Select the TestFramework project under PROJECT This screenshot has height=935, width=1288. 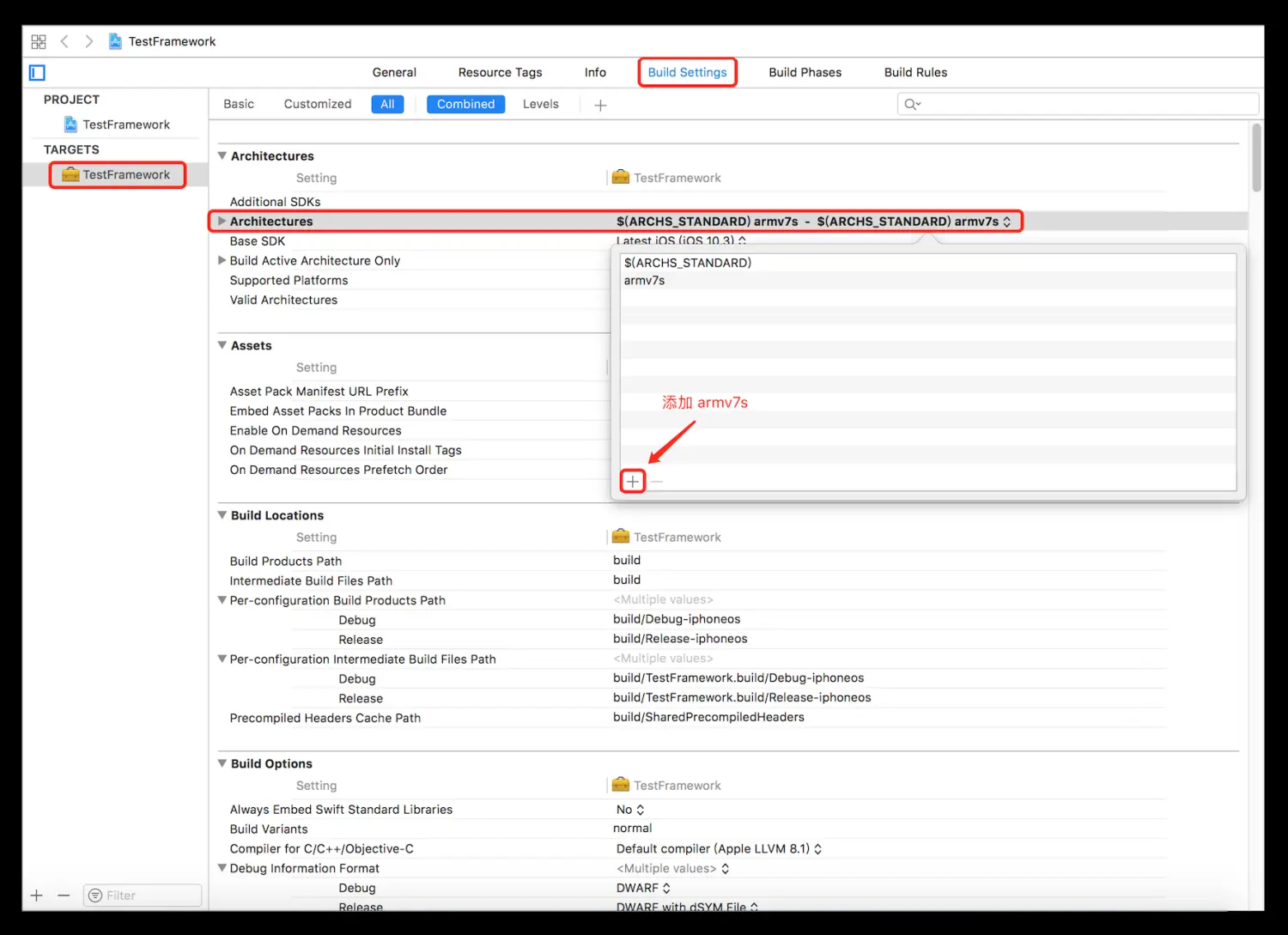coord(118,124)
